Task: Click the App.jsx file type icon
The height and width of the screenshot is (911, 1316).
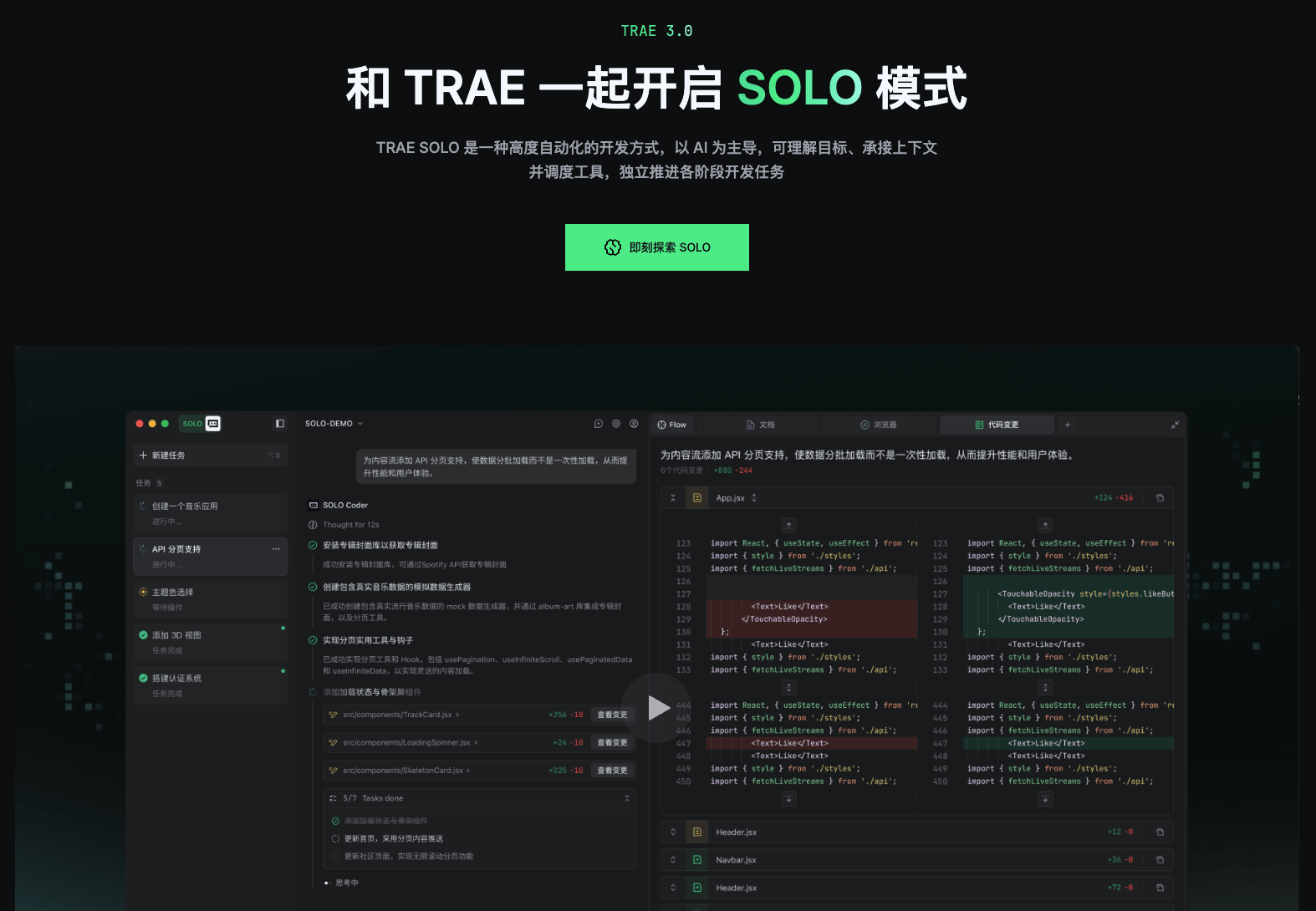Action: tap(696, 497)
